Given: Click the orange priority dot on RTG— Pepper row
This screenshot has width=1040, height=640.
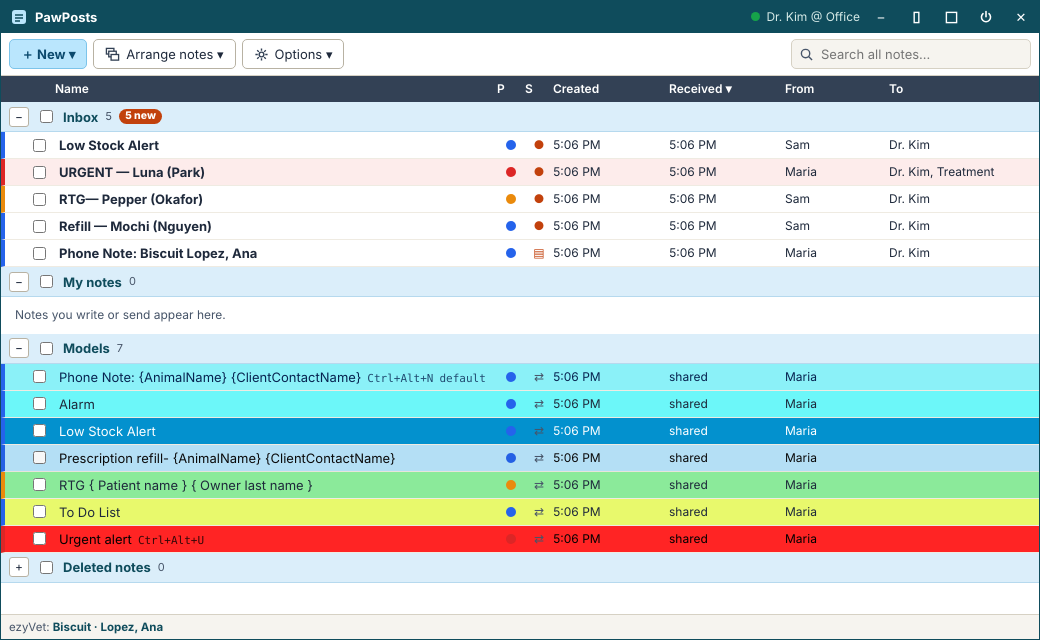Looking at the screenshot, I should point(511,199).
